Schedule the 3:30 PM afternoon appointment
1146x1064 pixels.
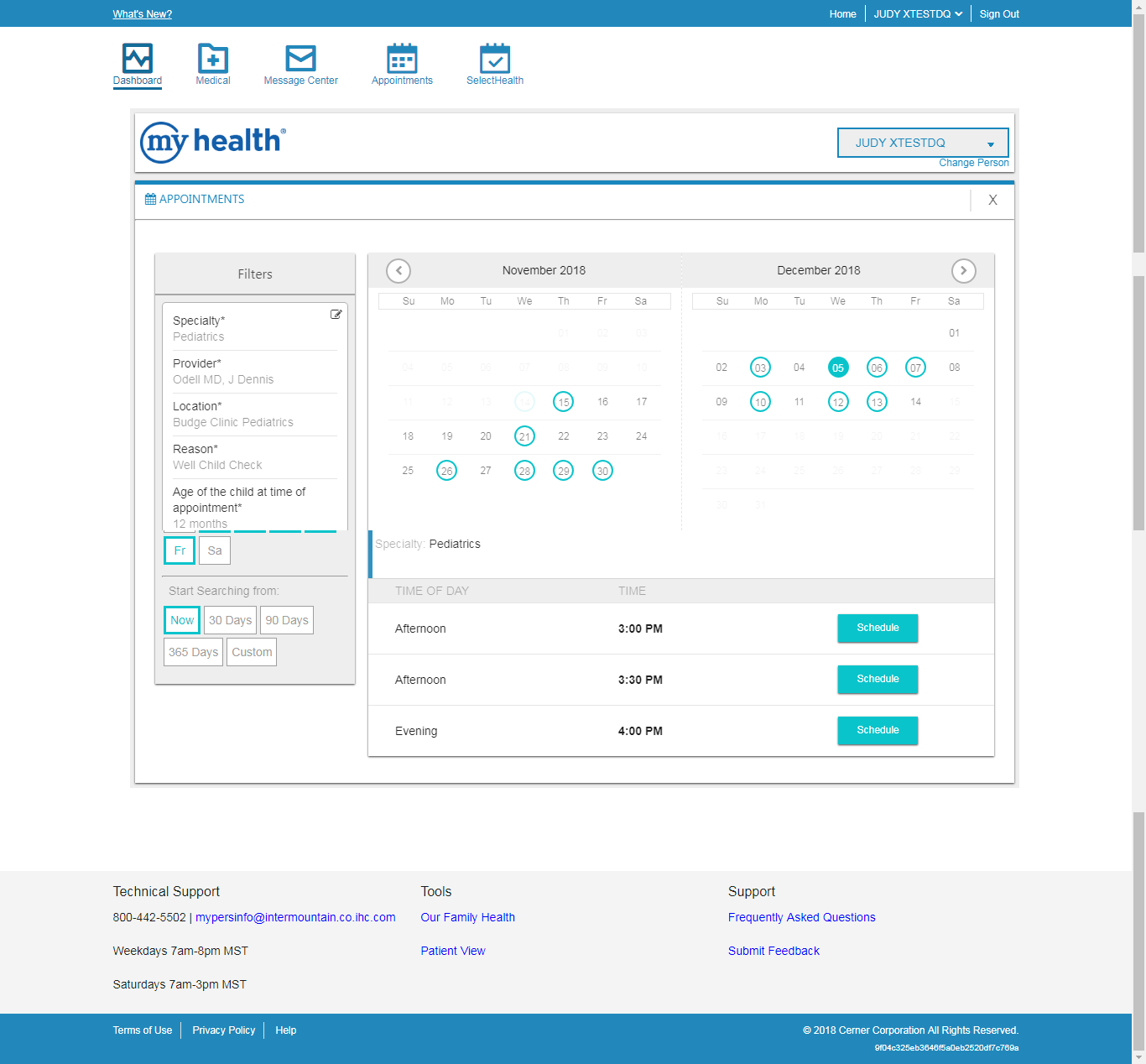[x=878, y=679]
